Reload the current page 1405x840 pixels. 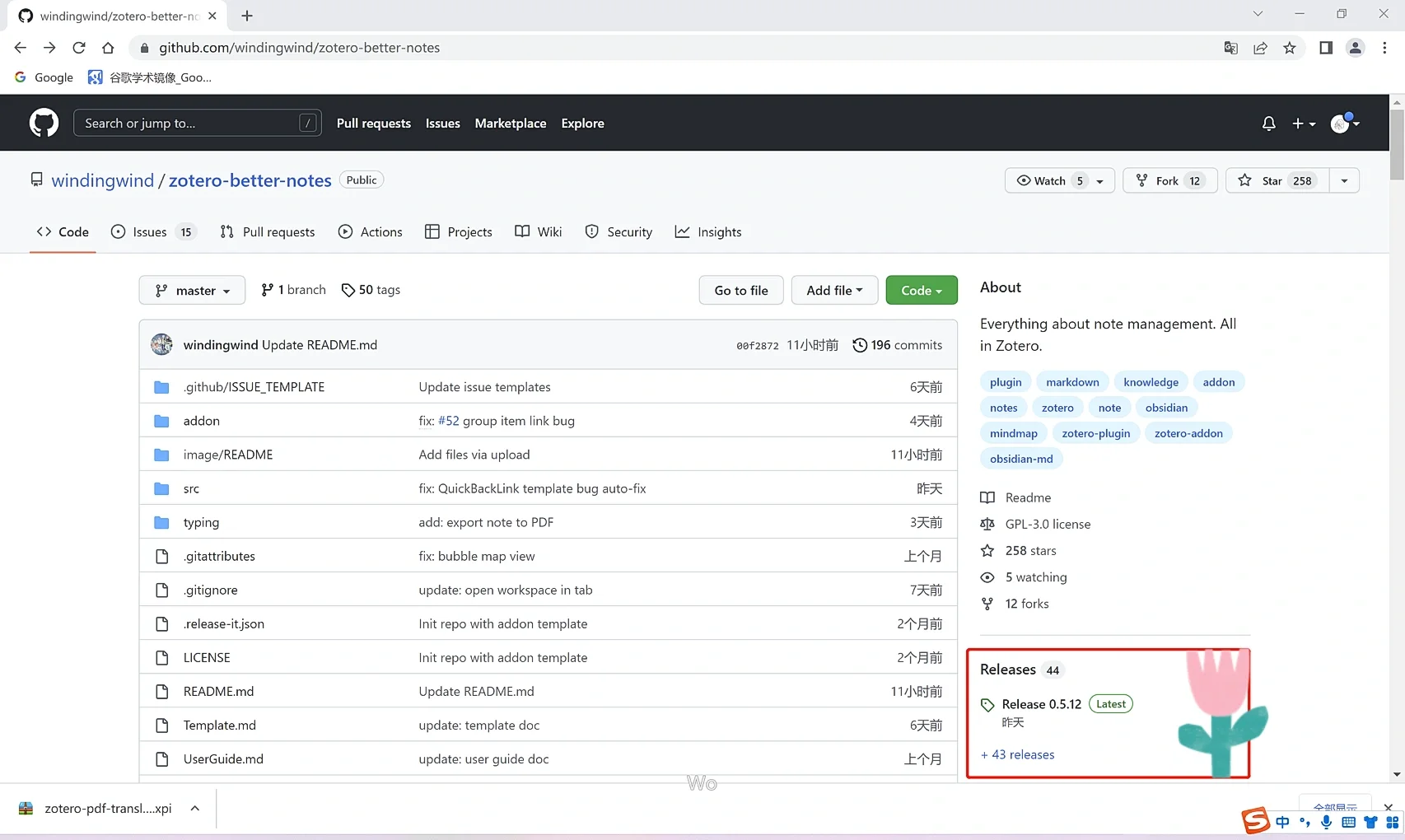(79, 48)
